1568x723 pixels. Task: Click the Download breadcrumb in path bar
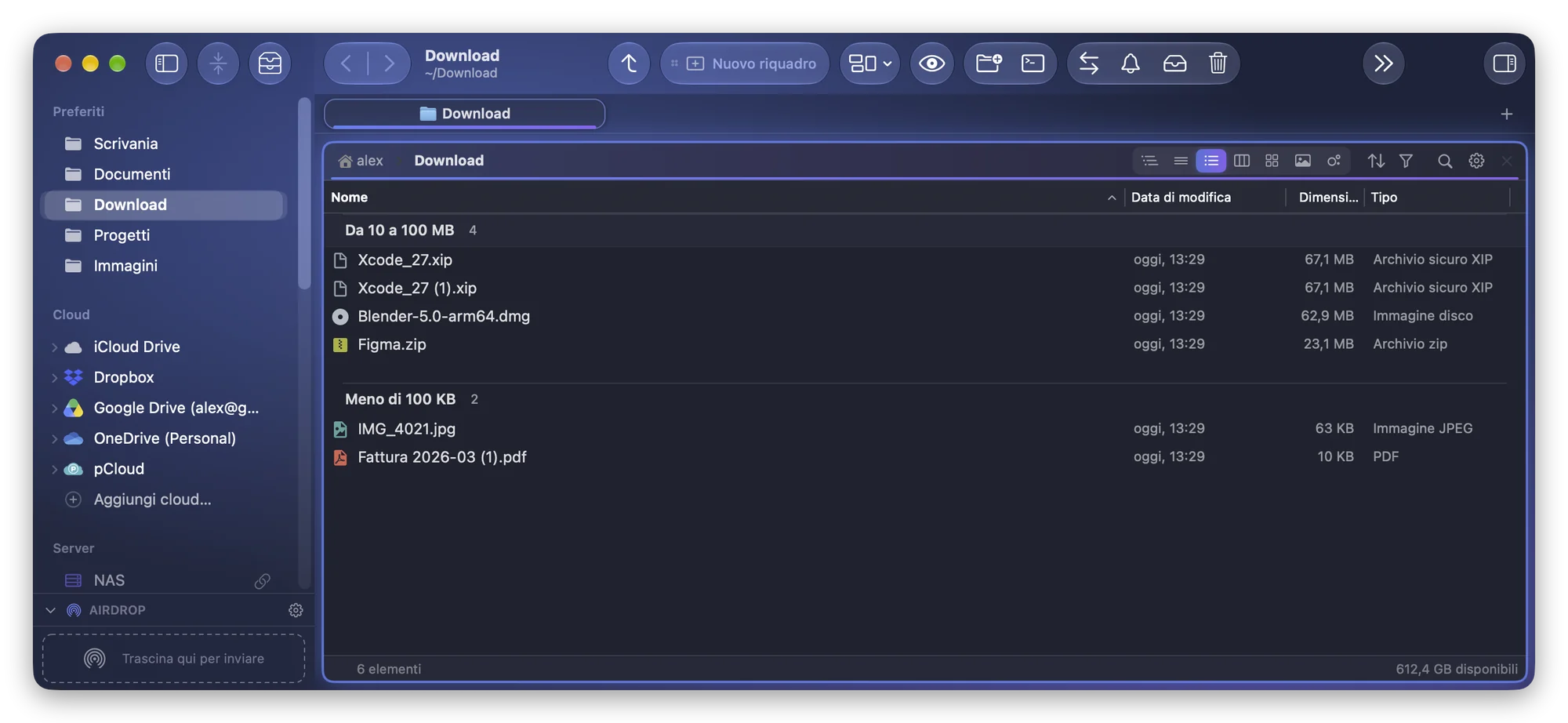point(449,161)
